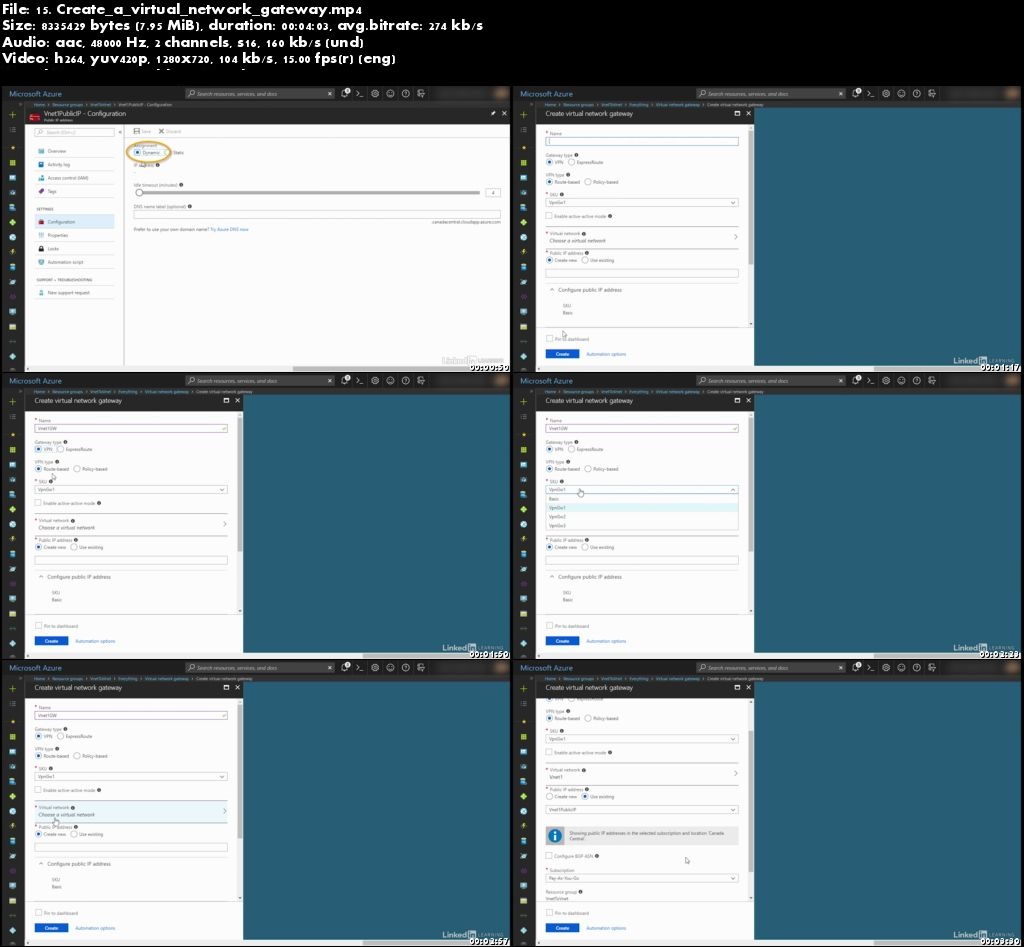Screen dimensions: 1024x947
Task: Open the Vnet1PublicIP dropdown in 00:03:30 frame
Action: click(x=642, y=809)
